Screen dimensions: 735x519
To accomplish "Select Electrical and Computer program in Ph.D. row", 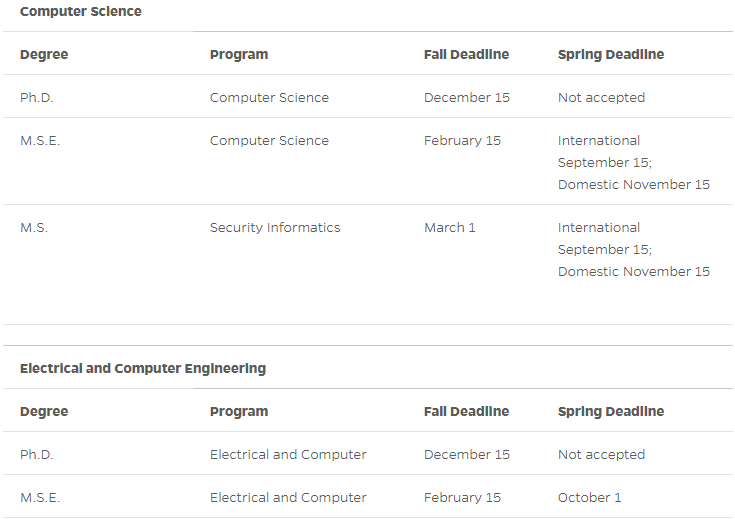I will [x=288, y=454].
